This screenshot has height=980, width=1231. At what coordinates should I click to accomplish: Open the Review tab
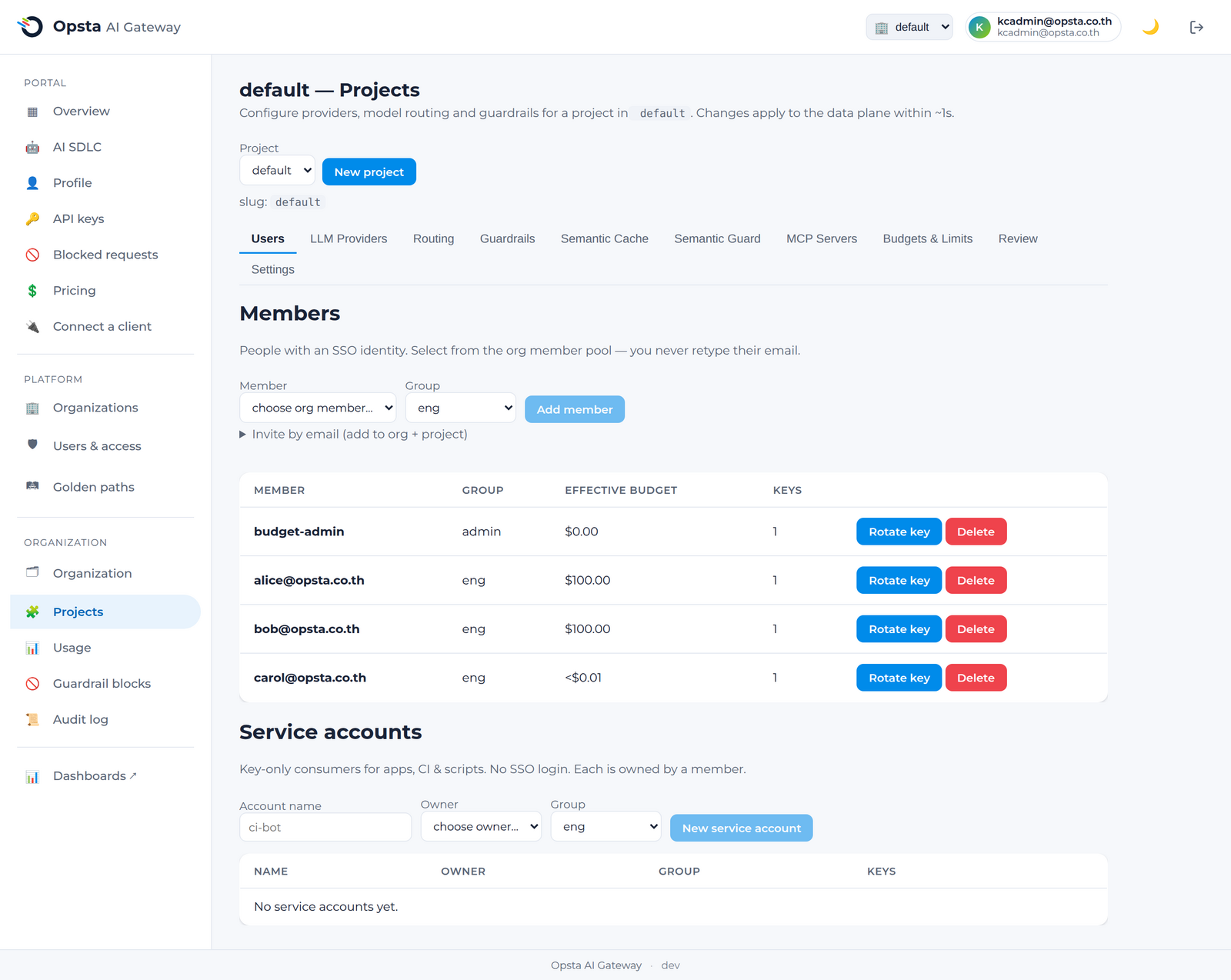(1018, 238)
